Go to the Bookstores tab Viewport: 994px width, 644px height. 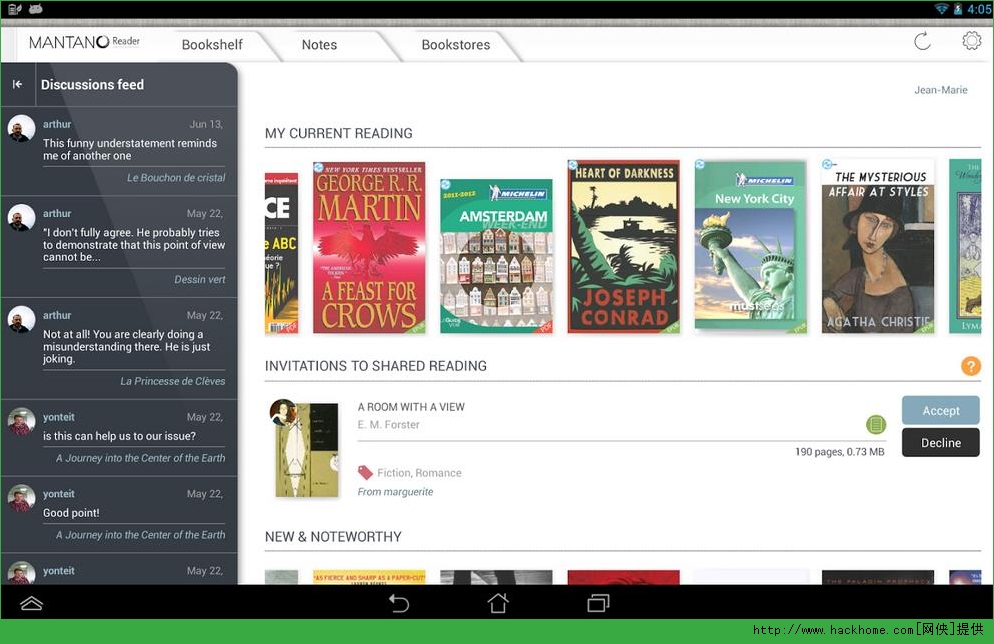click(455, 45)
